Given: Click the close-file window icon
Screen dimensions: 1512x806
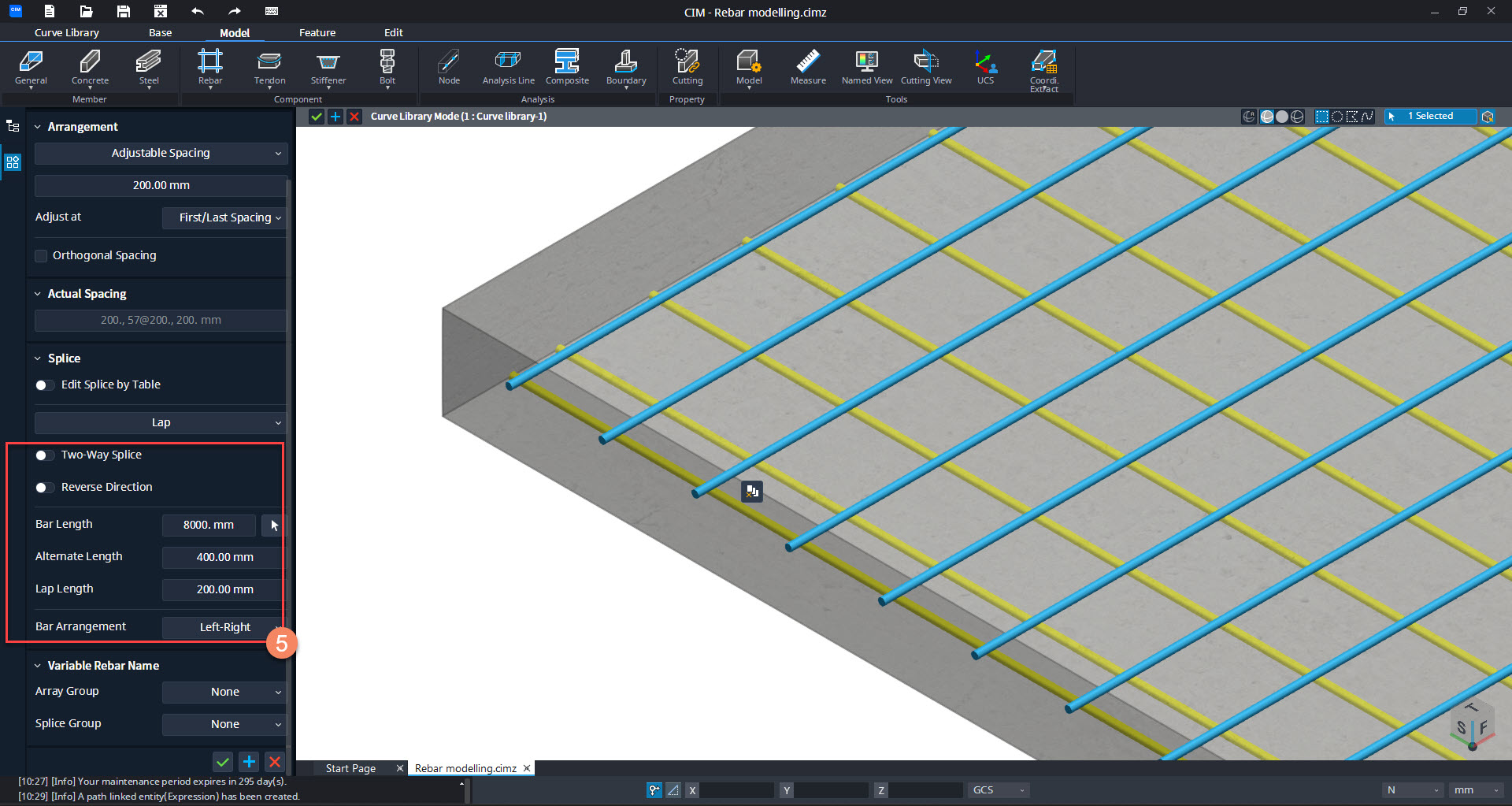Looking at the screenshot, I should coord(161,11).
